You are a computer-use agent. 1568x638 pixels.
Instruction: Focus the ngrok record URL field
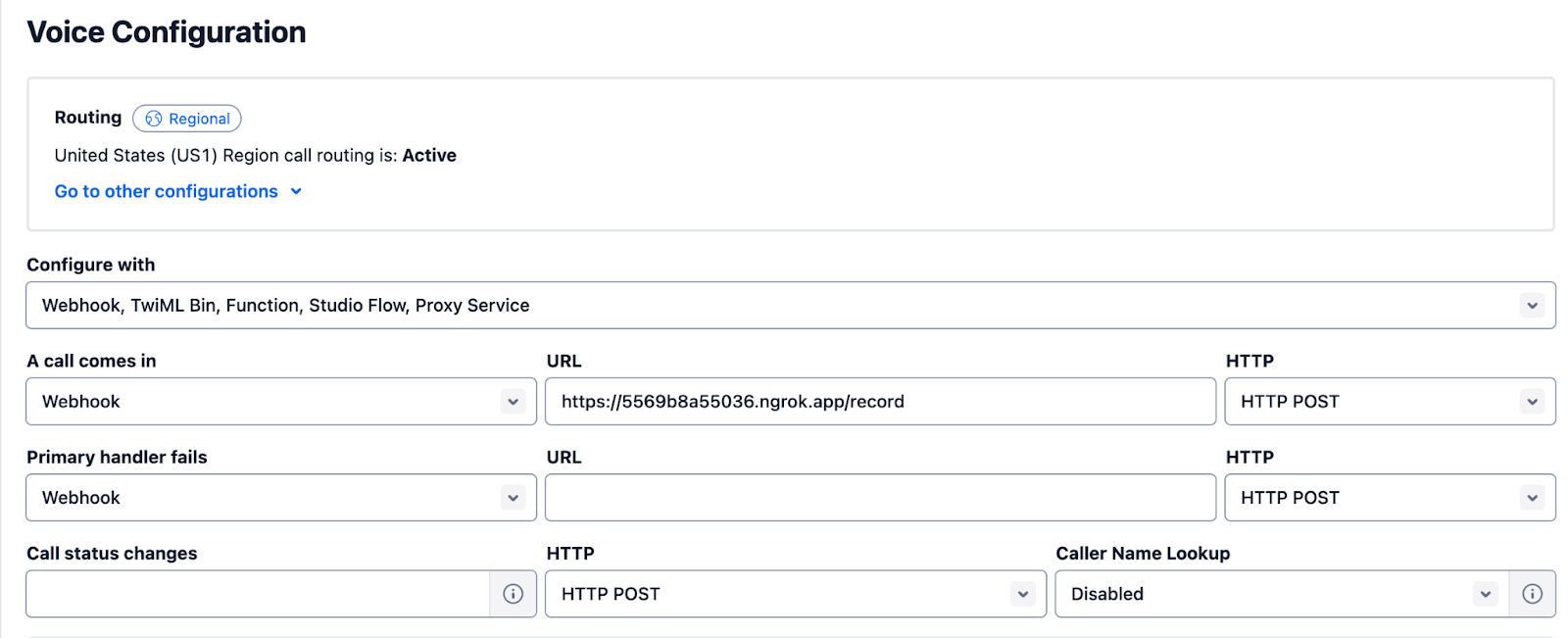click(x=880, y=402)
